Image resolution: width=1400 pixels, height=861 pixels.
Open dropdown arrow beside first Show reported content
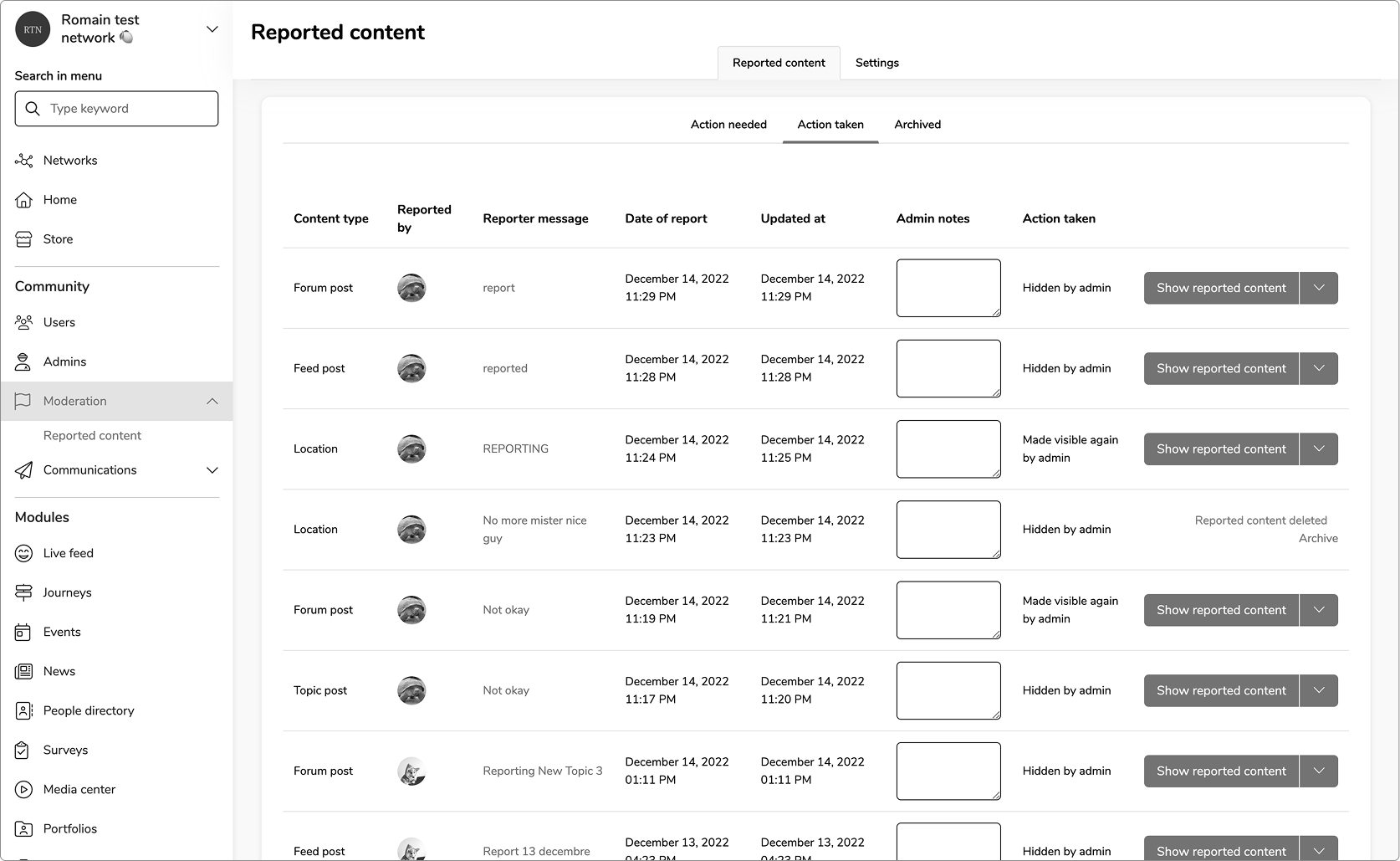(x=1318, y=288)
